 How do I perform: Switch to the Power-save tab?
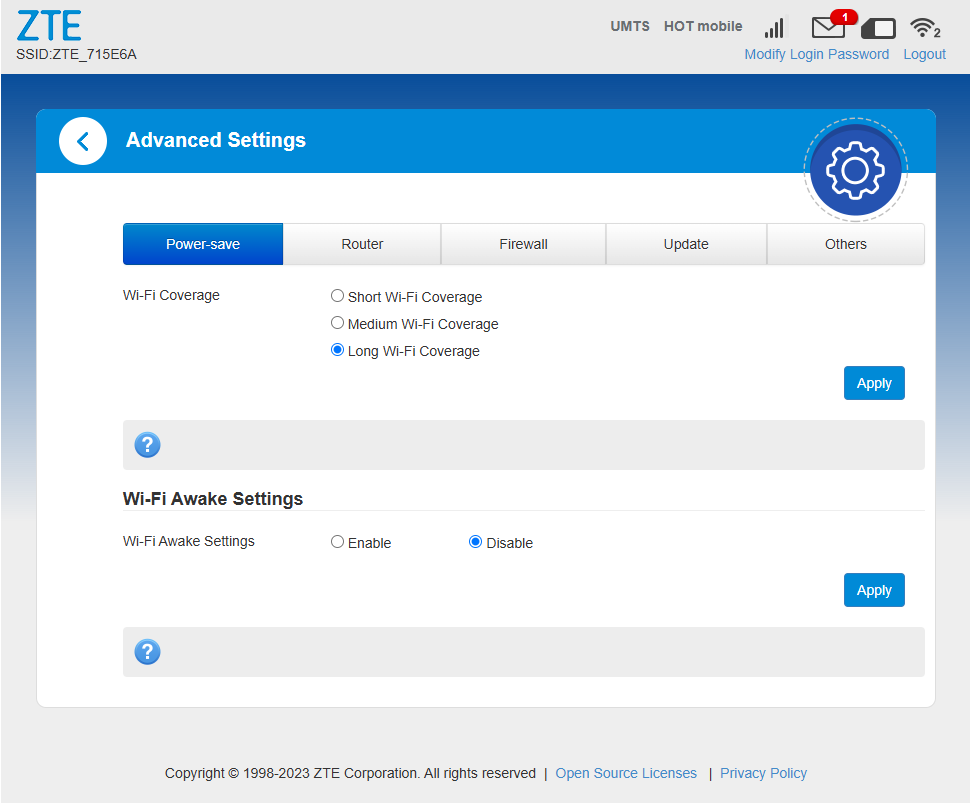203,244
